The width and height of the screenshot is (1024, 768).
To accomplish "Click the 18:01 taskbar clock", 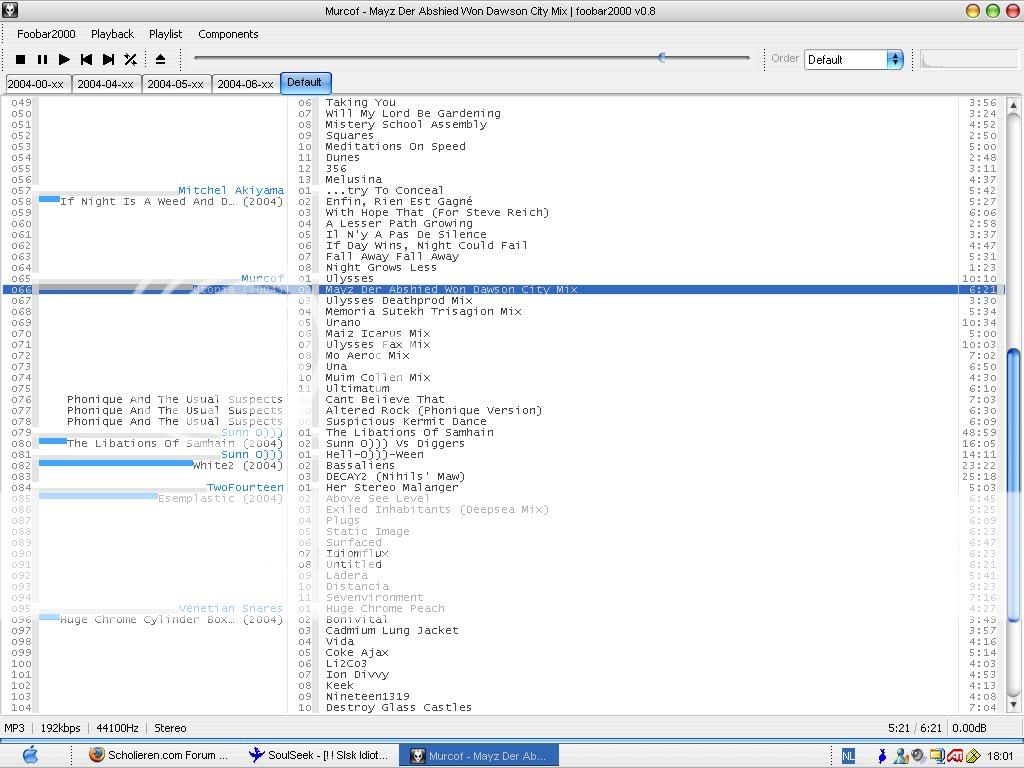I will coord(1000,756).
